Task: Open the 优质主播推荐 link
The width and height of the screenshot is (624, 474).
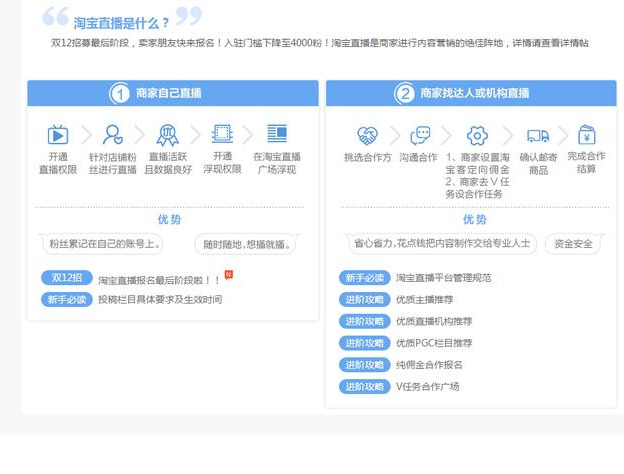Action: 424,300
